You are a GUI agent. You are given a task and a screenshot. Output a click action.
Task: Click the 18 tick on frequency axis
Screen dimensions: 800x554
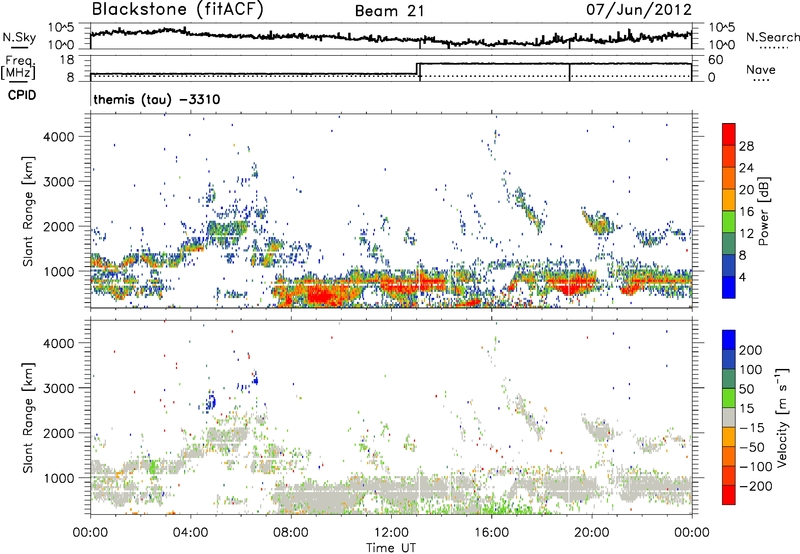tap(68, 60)
